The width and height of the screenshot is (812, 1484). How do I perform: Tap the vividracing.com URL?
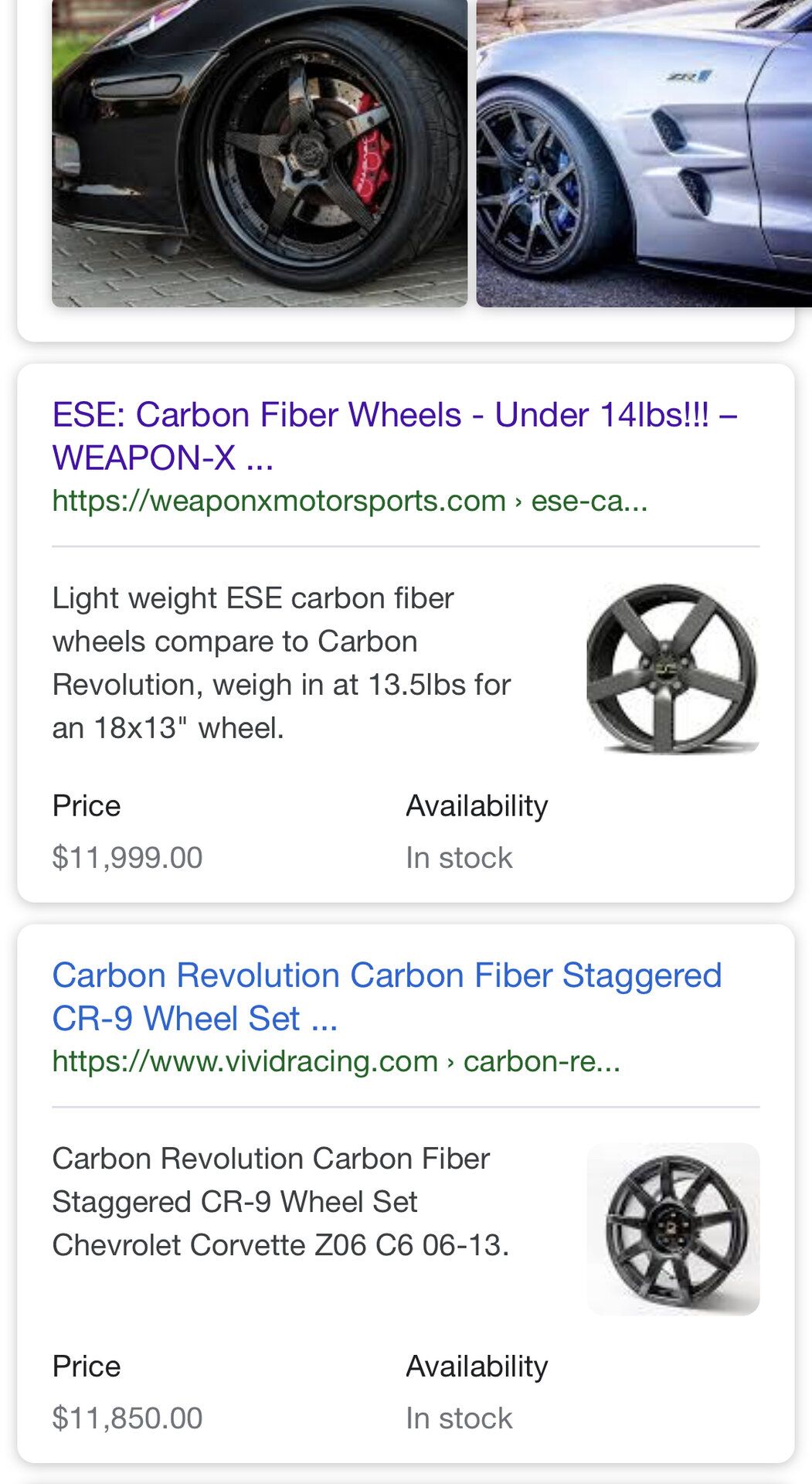click(336, 1061)
